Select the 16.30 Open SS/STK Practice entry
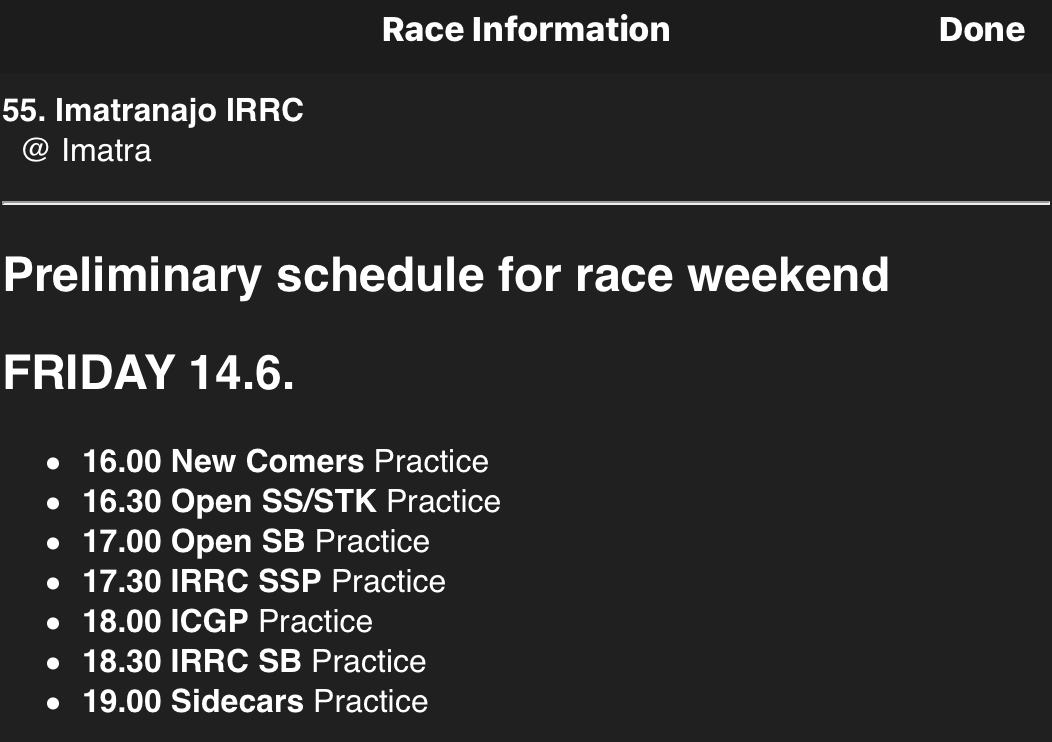1052x742 pixels. (x=292, y=502)
